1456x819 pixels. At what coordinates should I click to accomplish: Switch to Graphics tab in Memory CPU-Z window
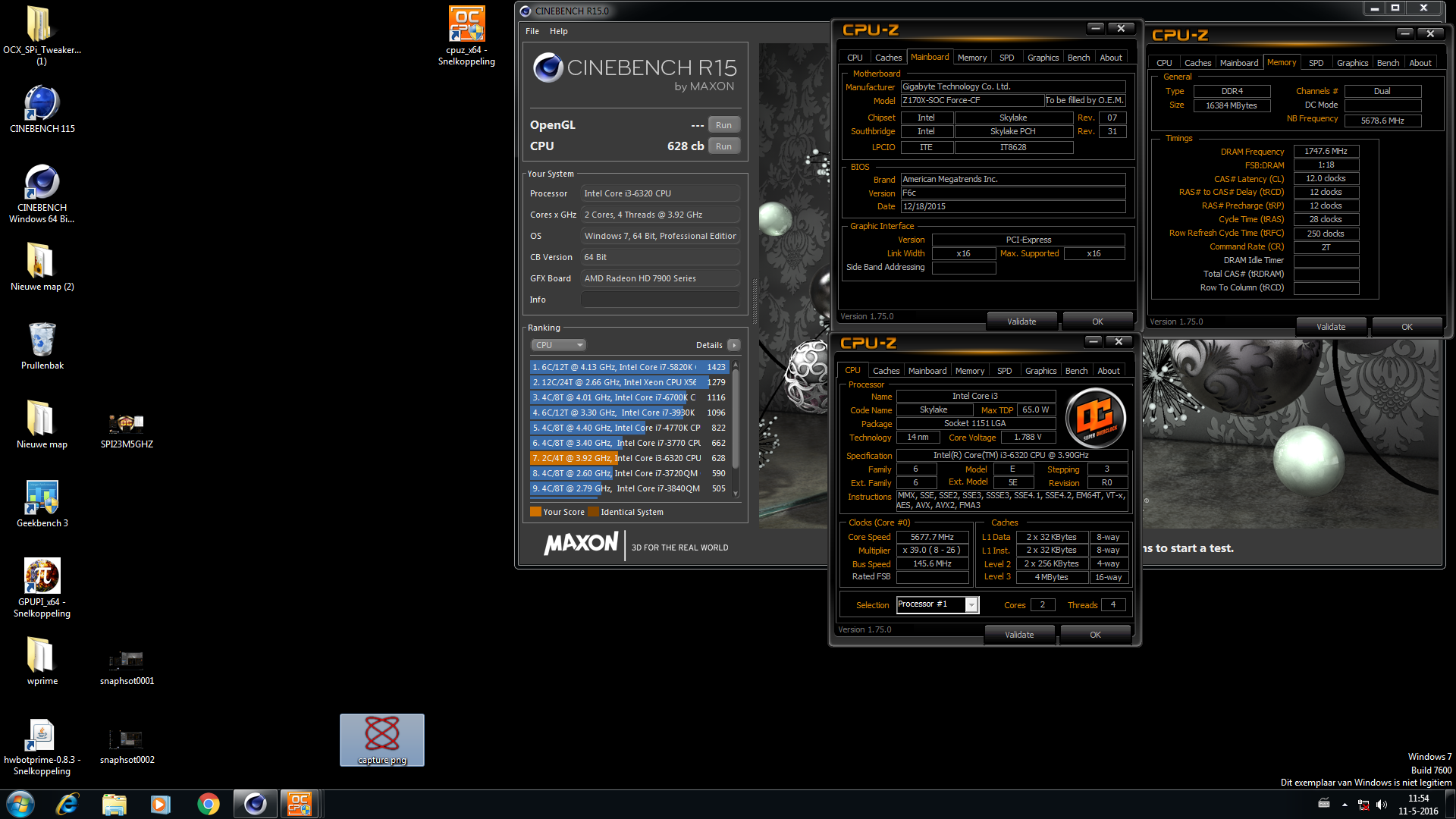pyautogui.click(x=1352, y=63)
